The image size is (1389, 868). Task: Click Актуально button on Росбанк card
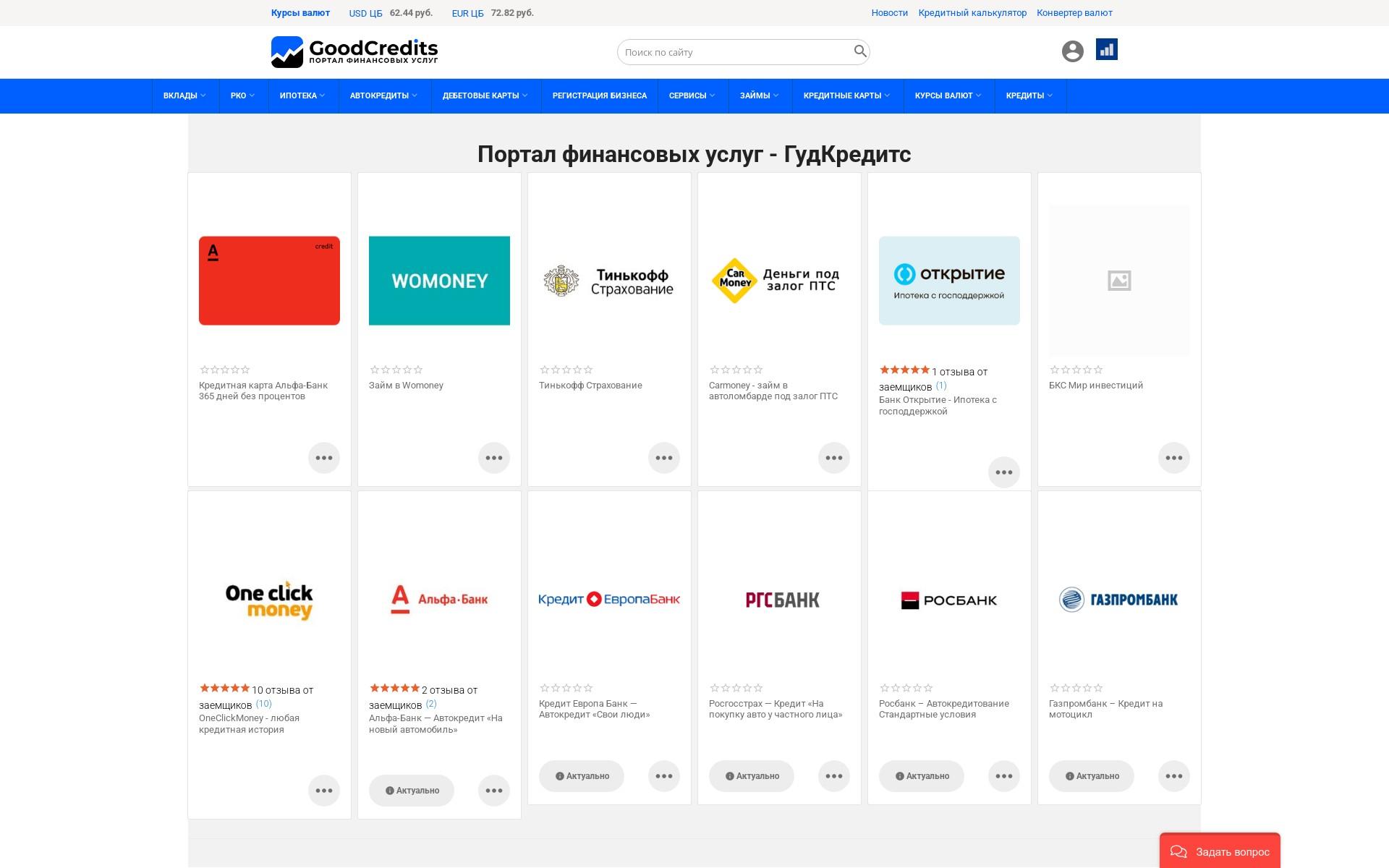pos(922,776)
